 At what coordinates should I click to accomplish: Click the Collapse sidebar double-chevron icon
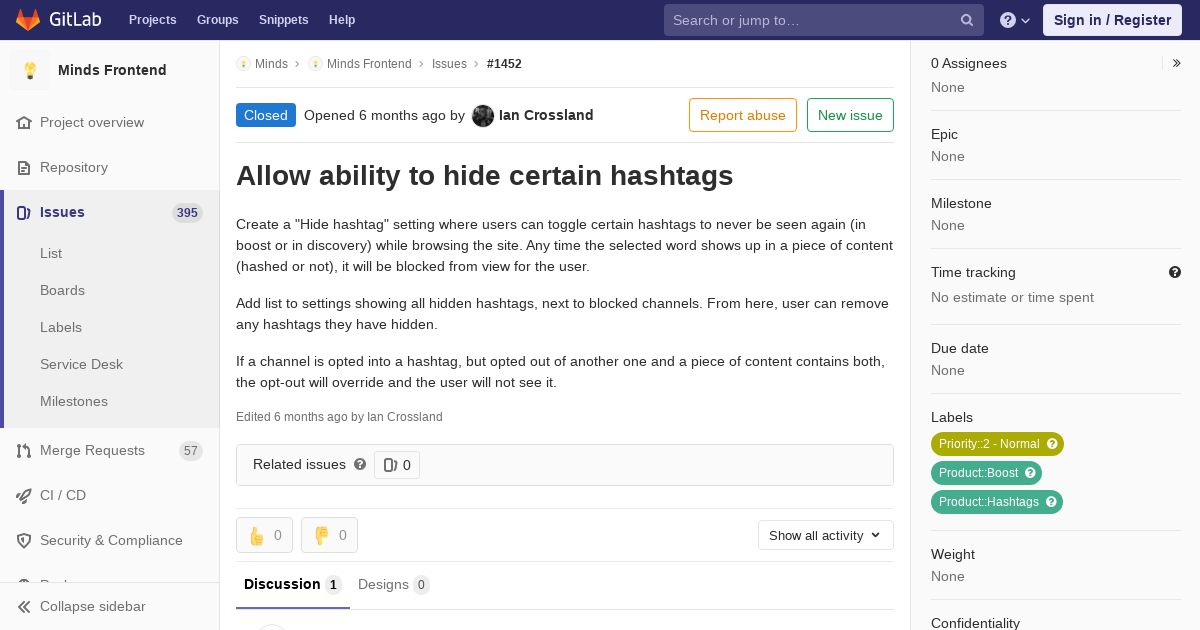pos(24,606)
